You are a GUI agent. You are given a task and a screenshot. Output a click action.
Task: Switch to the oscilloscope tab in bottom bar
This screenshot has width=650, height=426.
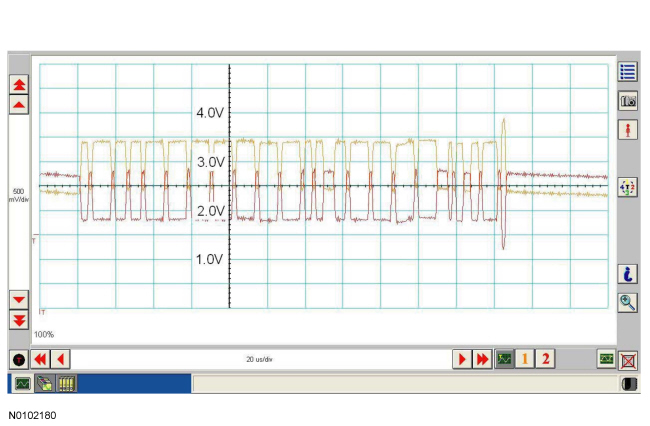pos(21,383)
